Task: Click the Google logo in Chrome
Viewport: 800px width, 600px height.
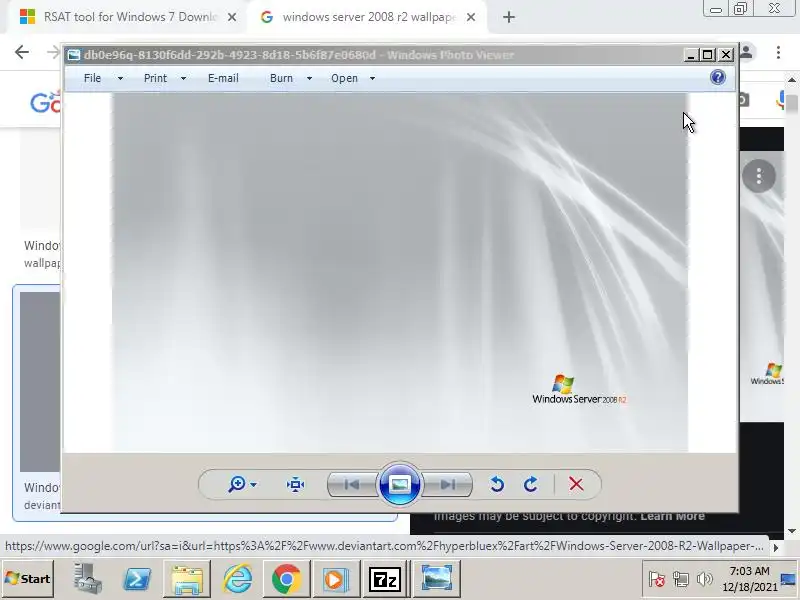Action: click(46, 103)
